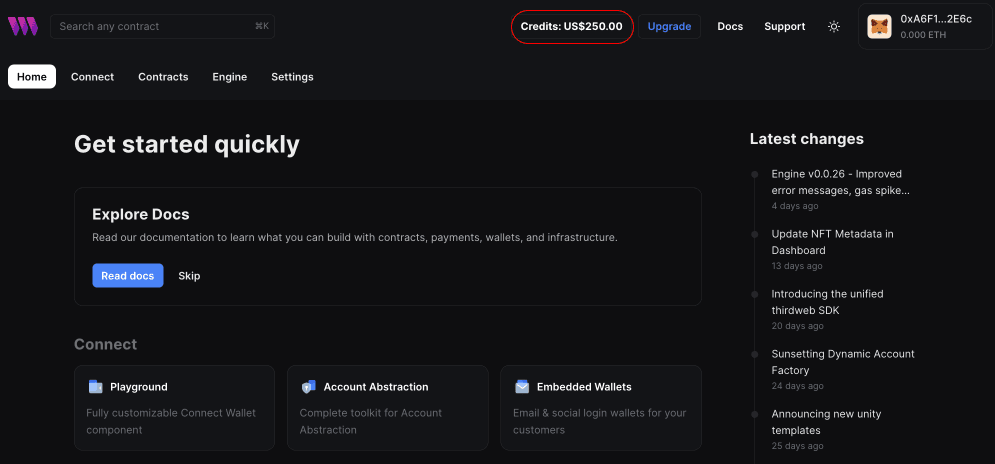Select the Settings tab
The image size is (995, 464).
point(292,77)
